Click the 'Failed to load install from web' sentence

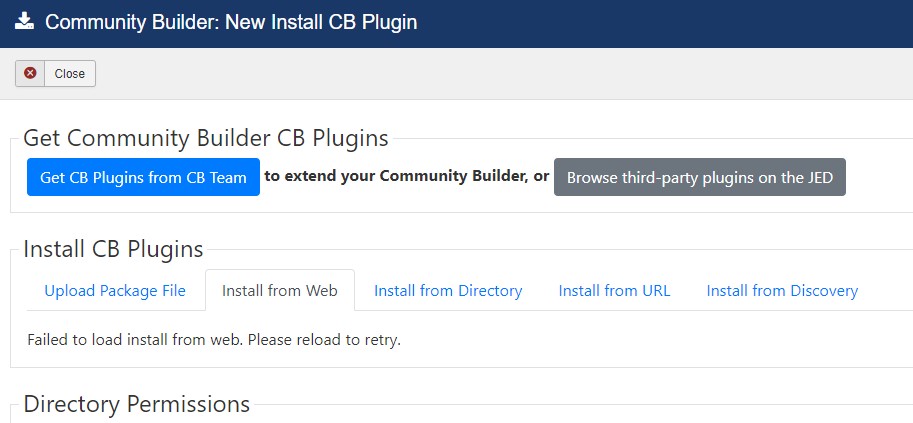pos(136,340)
